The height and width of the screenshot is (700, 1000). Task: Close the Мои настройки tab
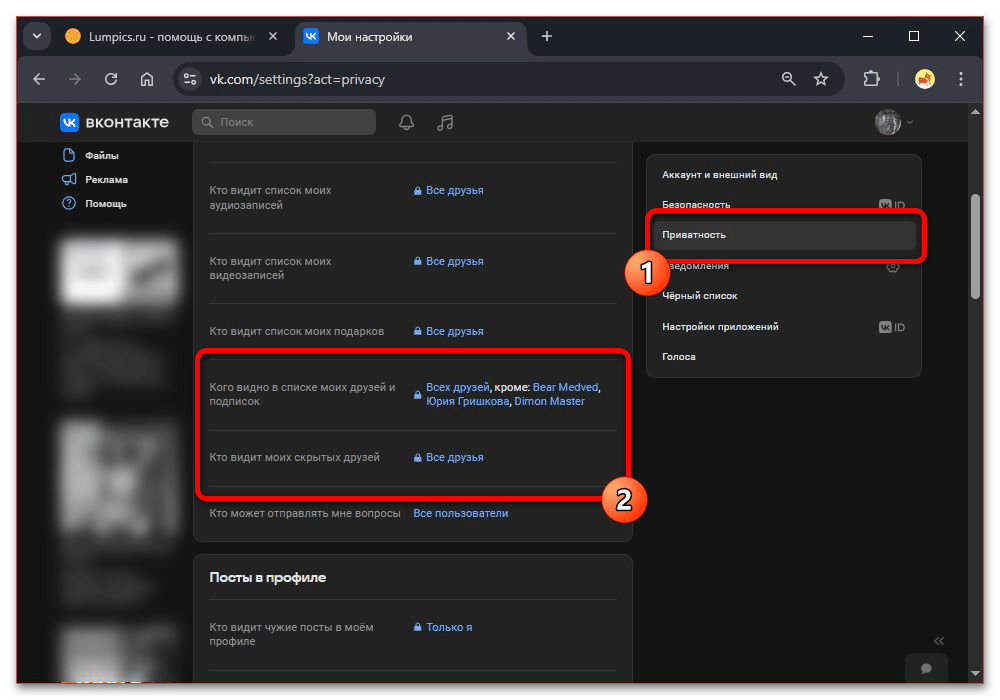[x=511, y=36]
